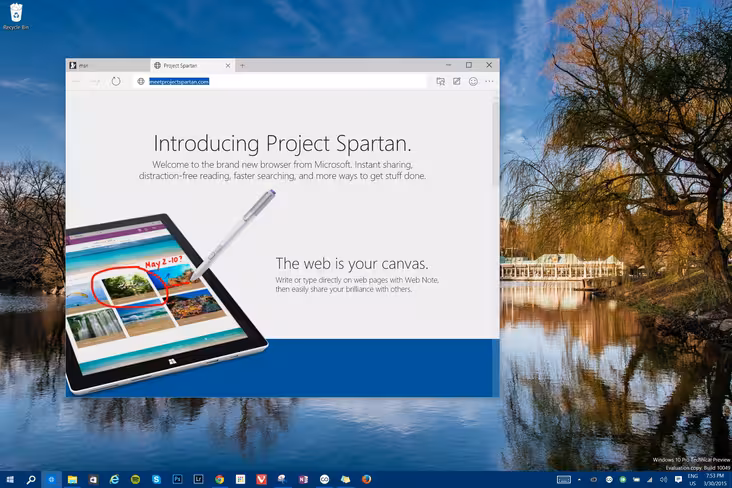Open the colored grid app on taskbar
The width and height of the screenshot is (732, 488).
pos(240,480)
